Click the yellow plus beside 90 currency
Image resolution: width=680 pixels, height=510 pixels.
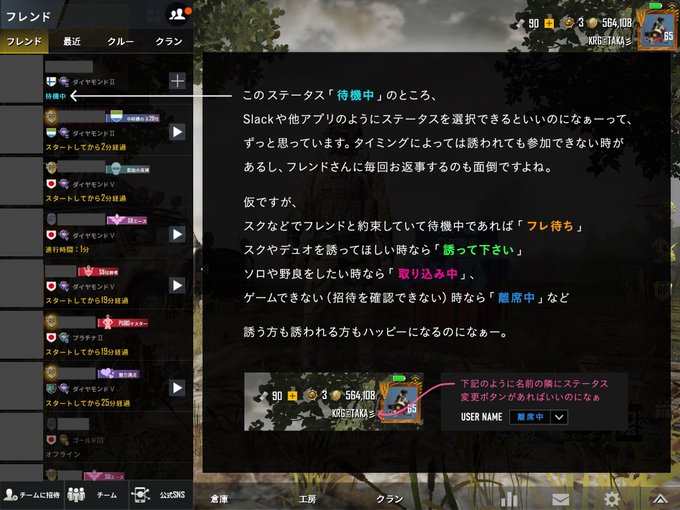click(549, 23)
